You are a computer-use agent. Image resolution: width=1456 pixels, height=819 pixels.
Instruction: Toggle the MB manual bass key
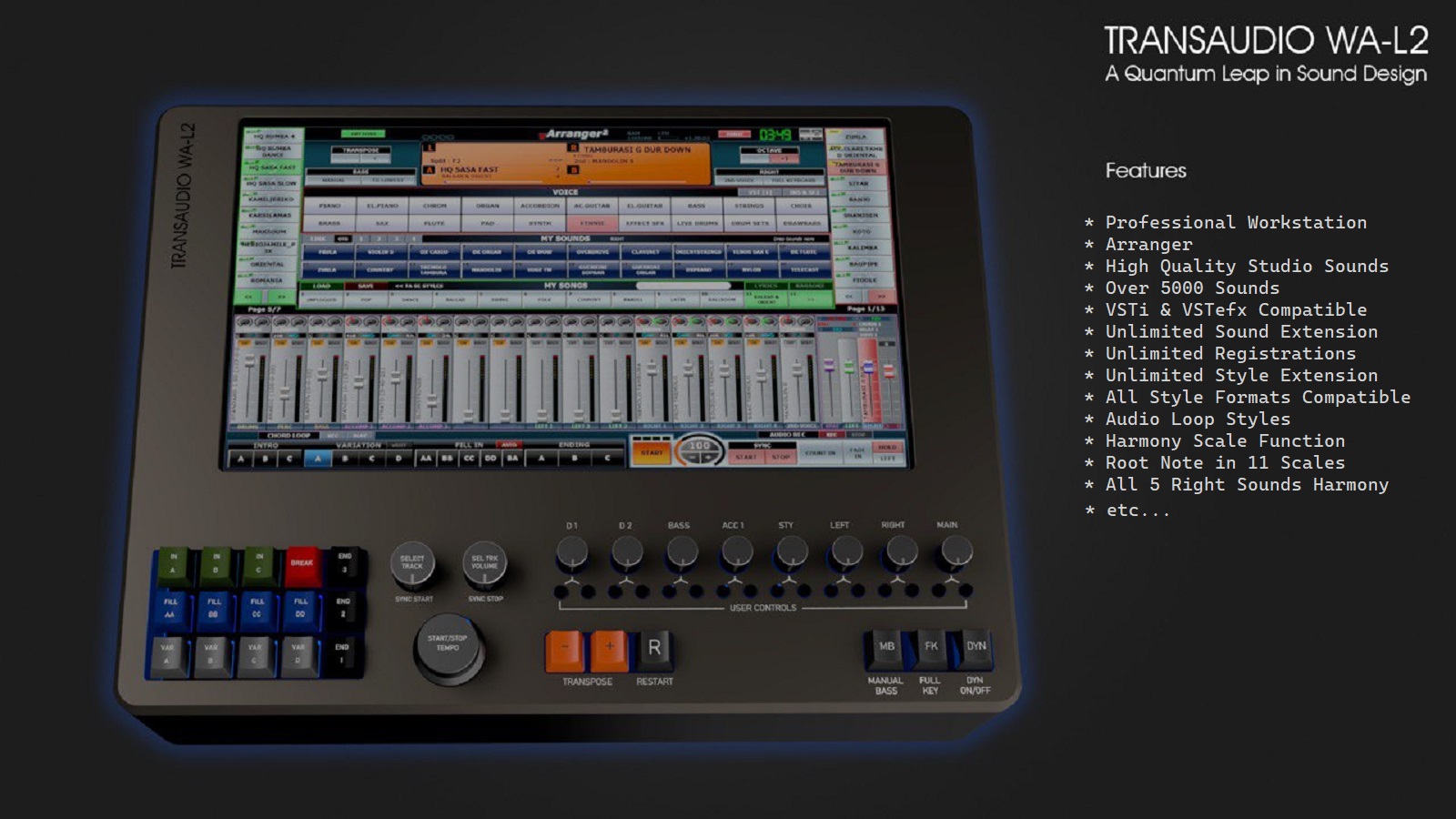[x=886, y=649]
